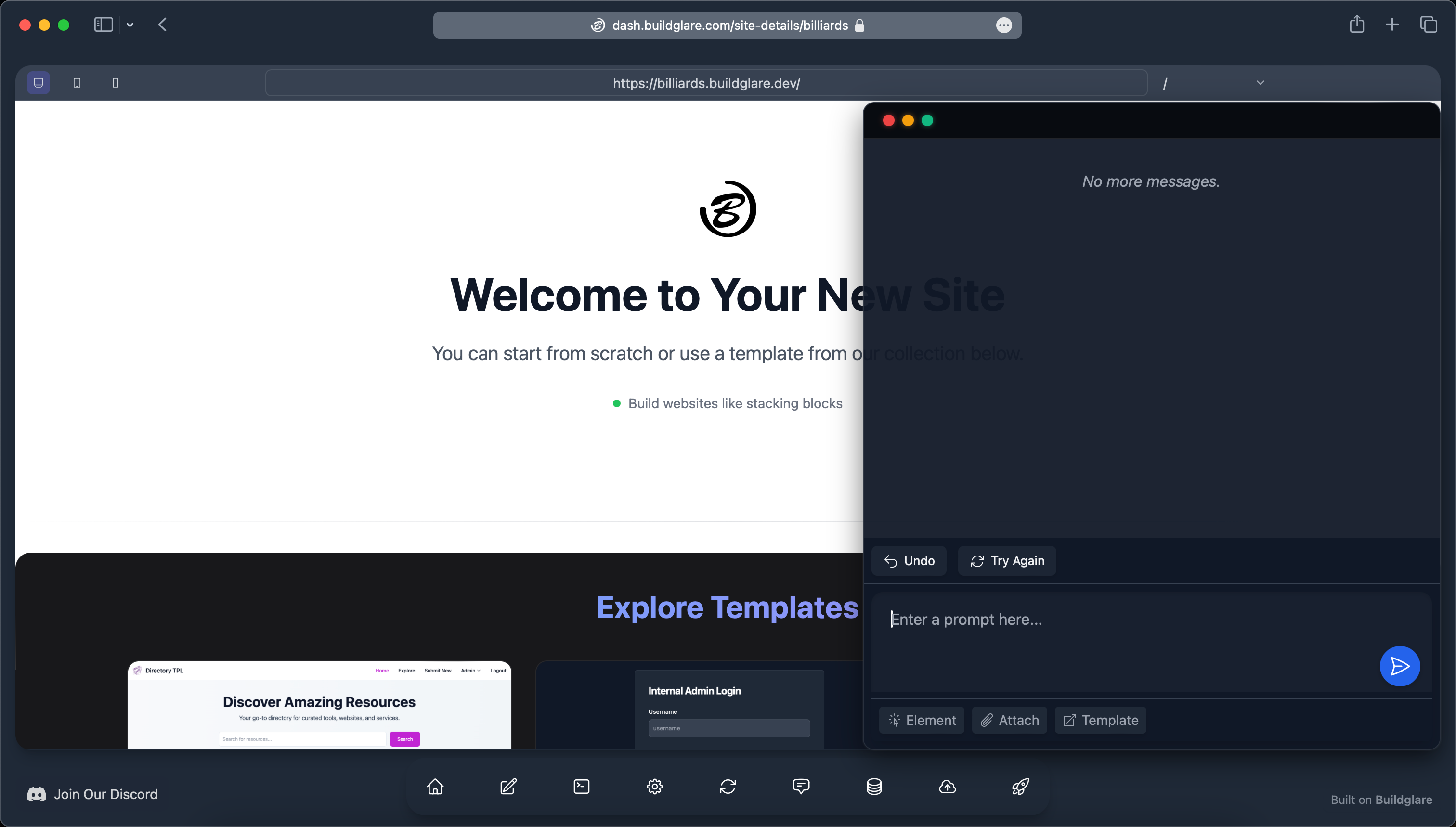Click the Try Again button
This screenshot has width=1456, height=827.
click(x=1007, y=561)
